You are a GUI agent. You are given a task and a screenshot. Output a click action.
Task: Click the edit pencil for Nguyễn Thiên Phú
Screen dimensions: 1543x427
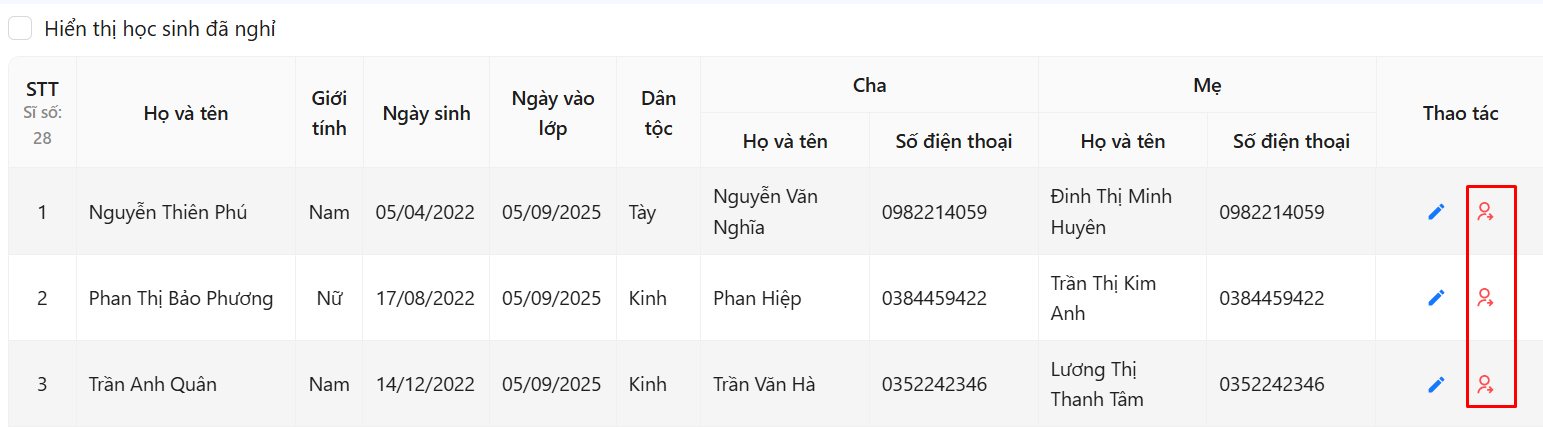coord(1436,212)
